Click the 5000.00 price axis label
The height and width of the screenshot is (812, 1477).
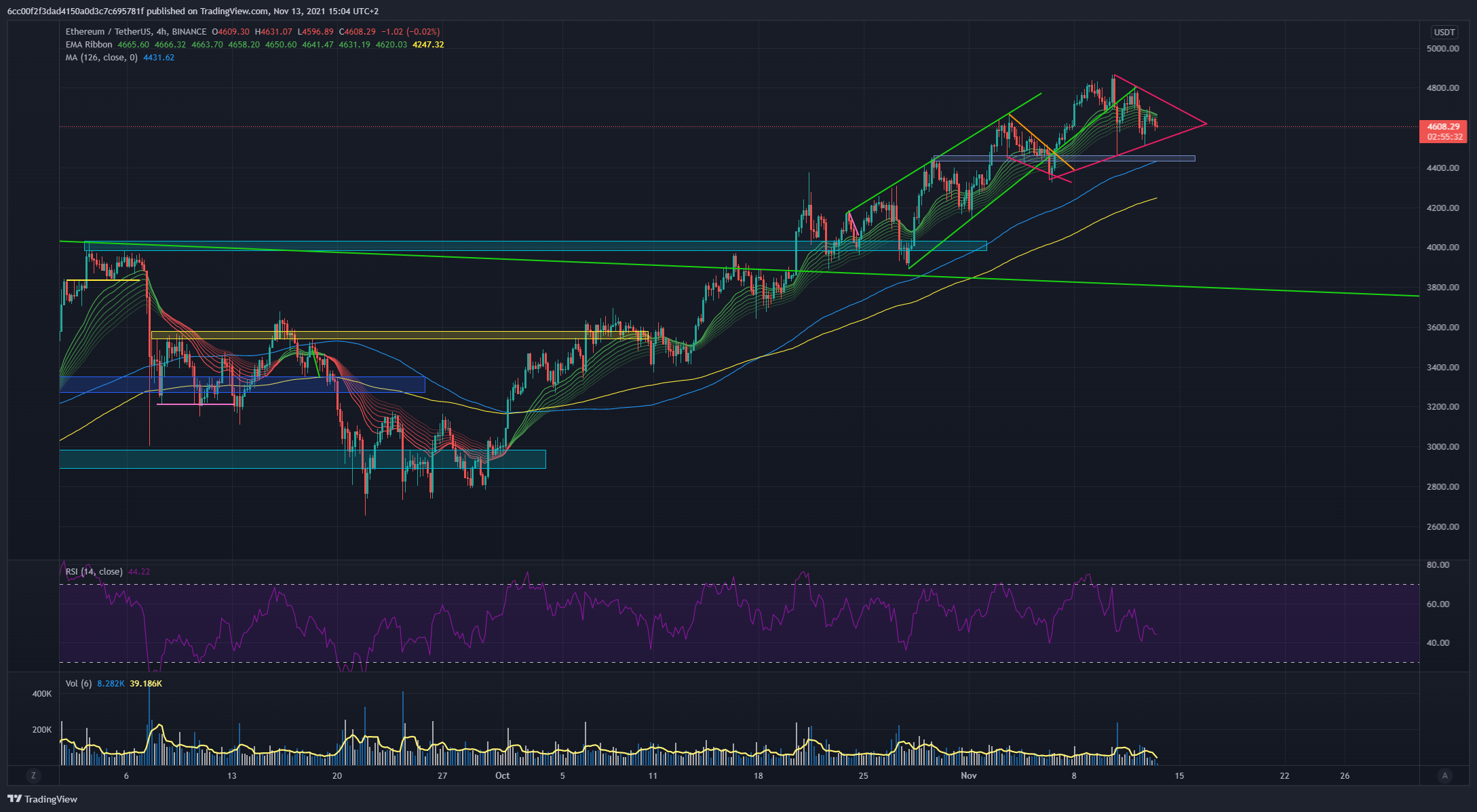(1442, 49)
